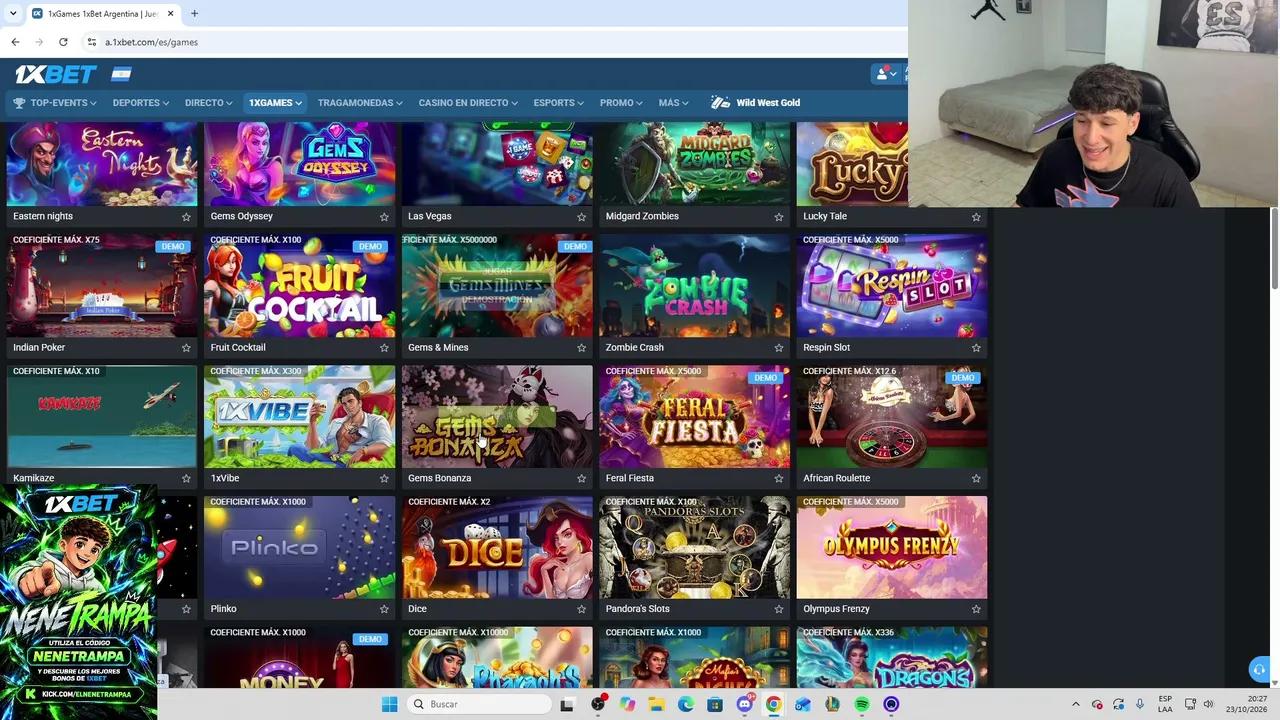
Task: Open the MÁS dropdown menu
Action: point(673,103)
